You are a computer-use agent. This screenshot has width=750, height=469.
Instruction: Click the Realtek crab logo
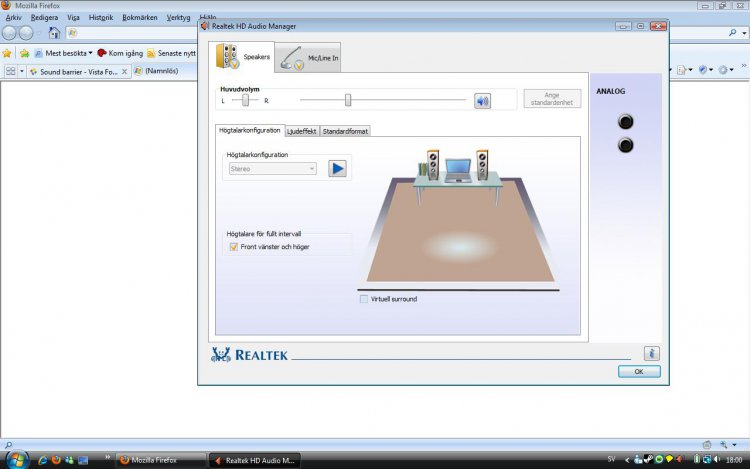click(221, 354)
